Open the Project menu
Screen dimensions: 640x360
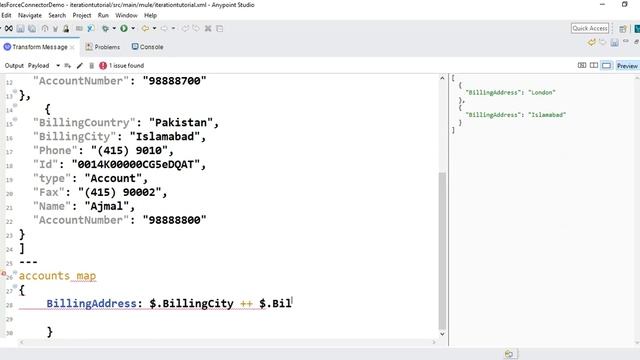[82, 15]
